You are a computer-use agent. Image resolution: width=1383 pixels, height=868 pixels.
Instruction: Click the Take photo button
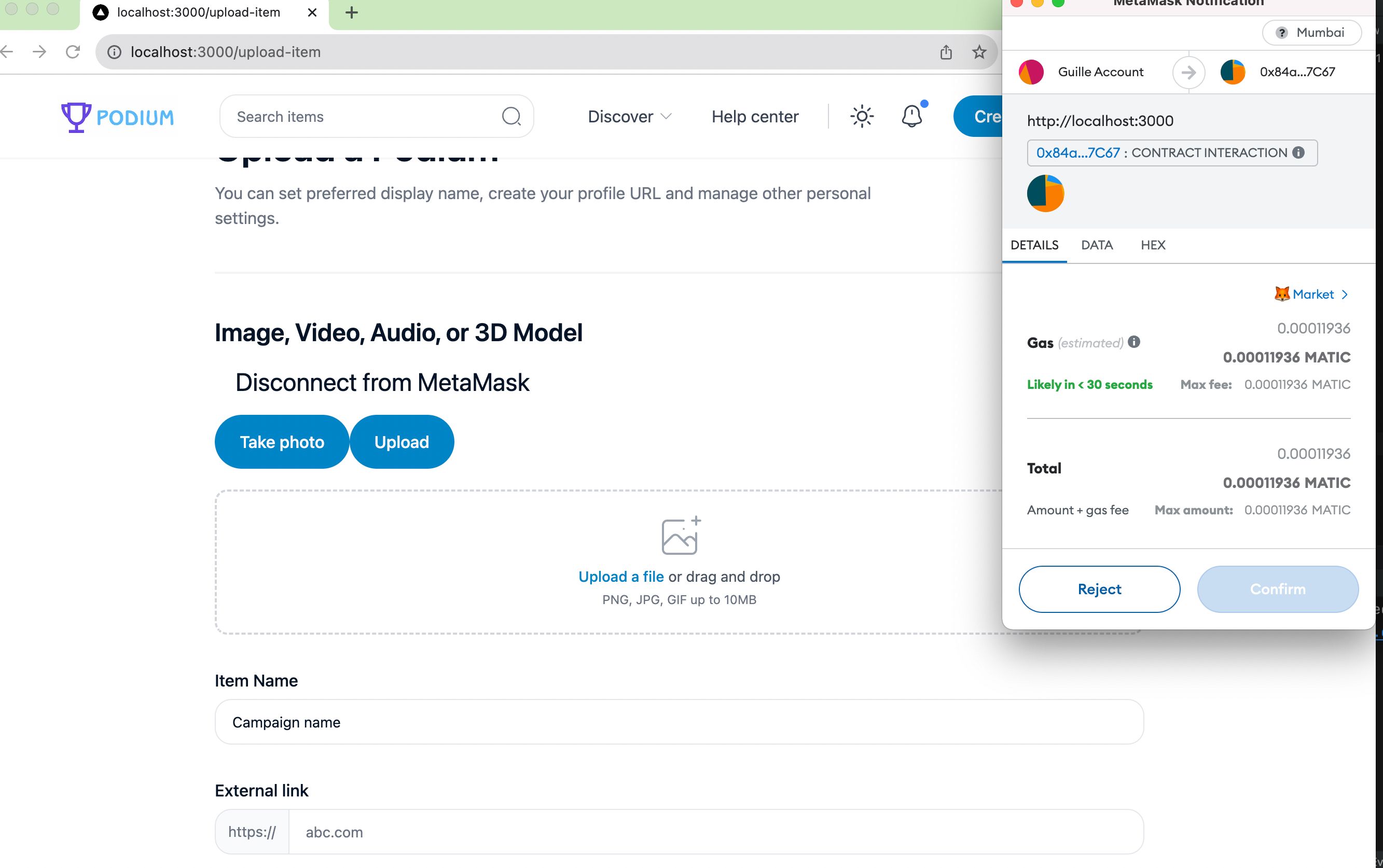(x=282, y=442)
